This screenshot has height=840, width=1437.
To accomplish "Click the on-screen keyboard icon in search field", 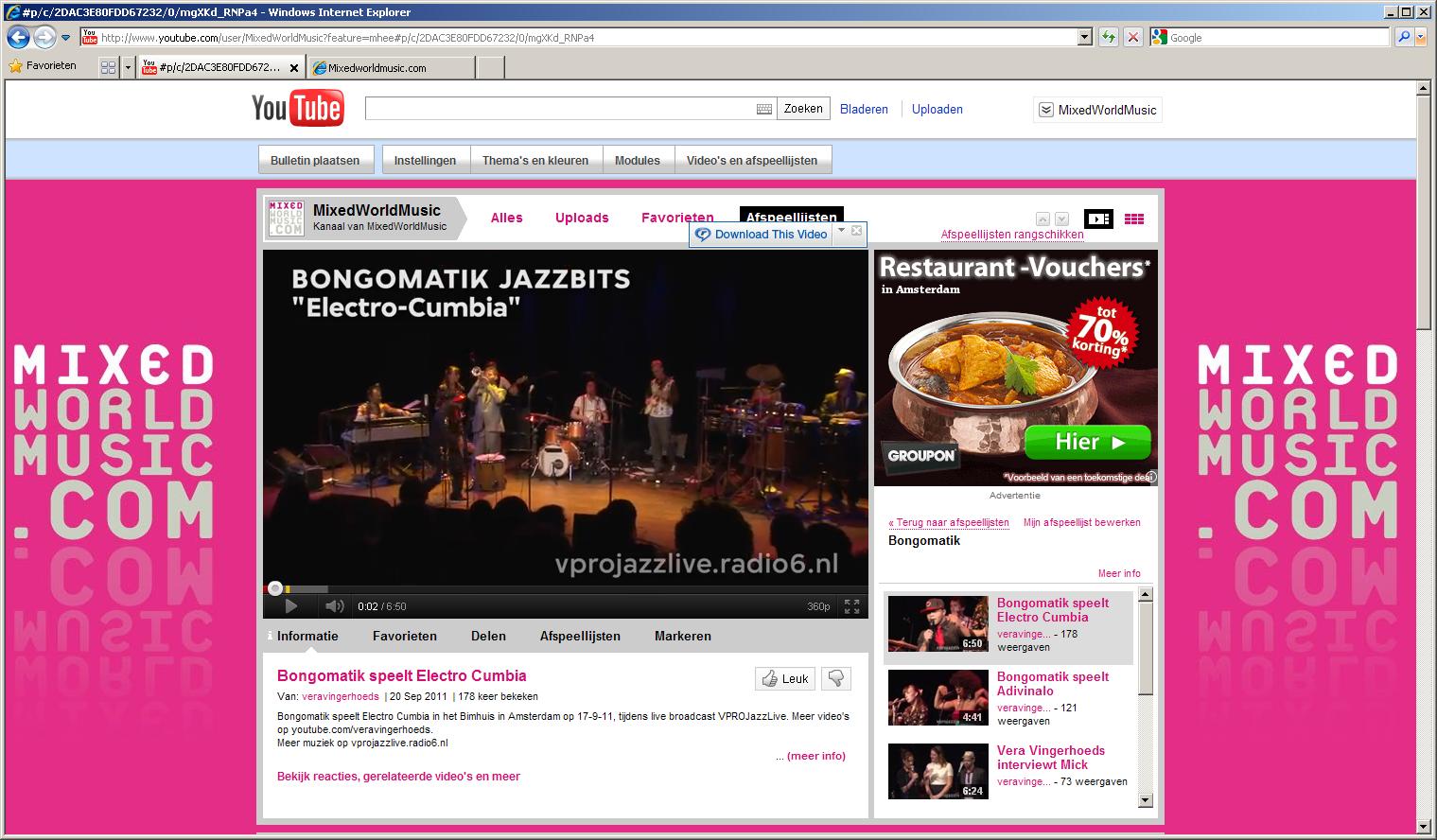I will point(764,110).
